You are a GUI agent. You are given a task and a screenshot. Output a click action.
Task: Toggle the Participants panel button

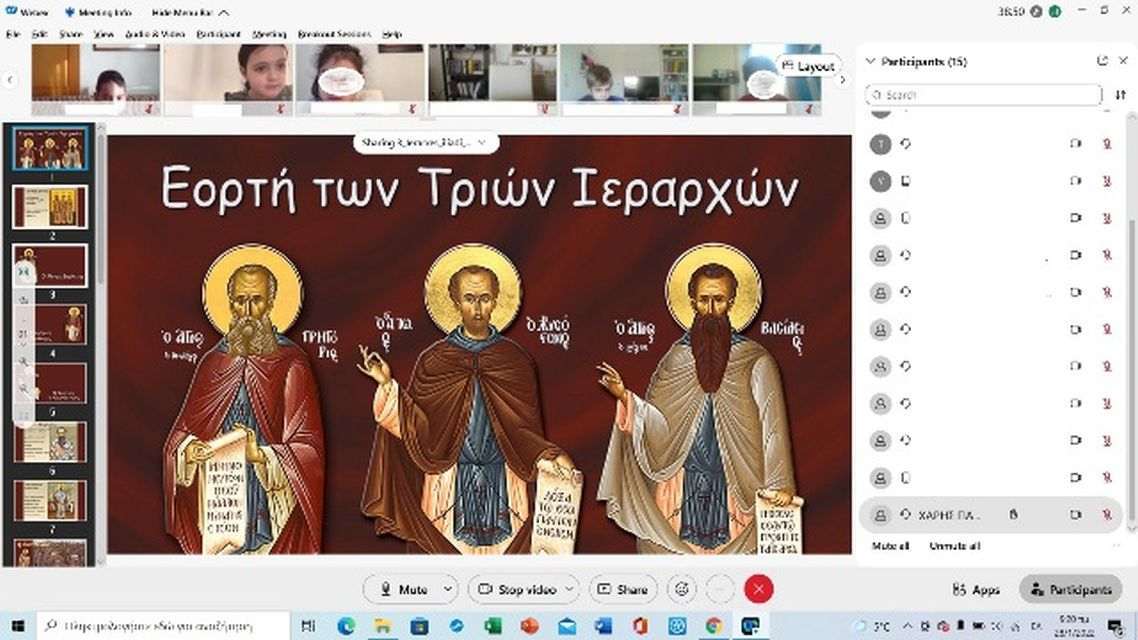coord(1071,589)
